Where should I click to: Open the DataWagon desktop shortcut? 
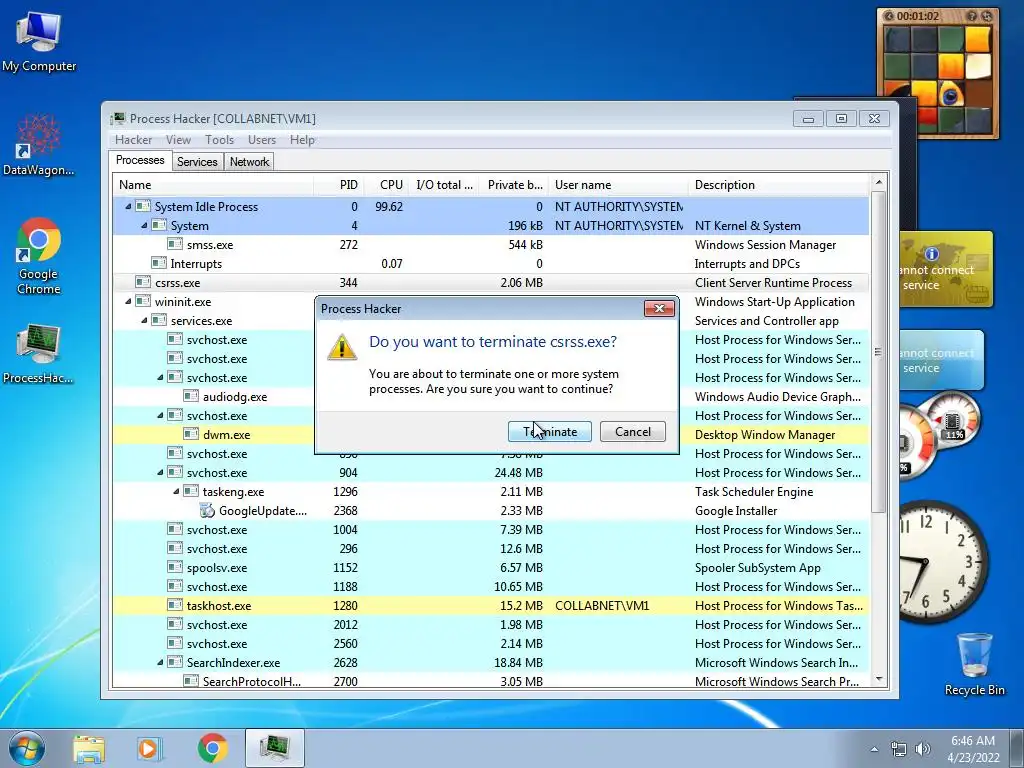point(39,145)
